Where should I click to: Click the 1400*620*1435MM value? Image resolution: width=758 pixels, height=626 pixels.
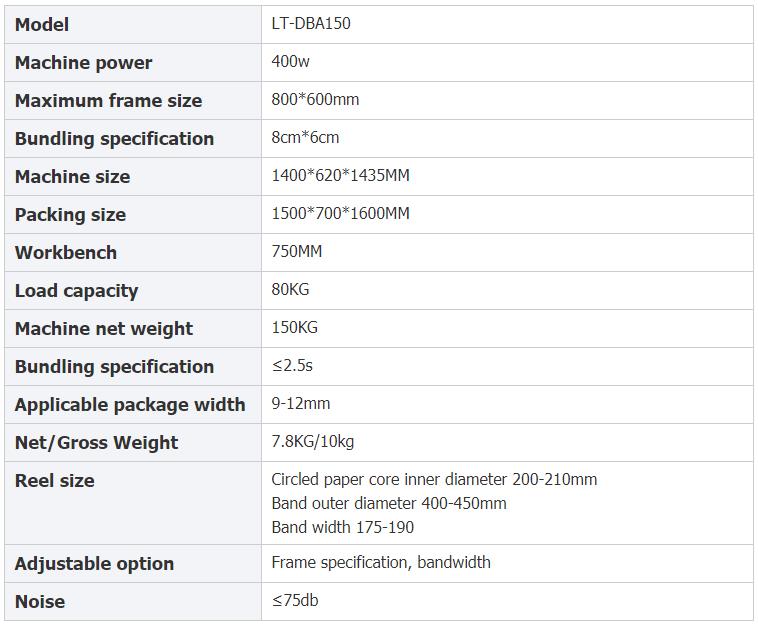340,175
